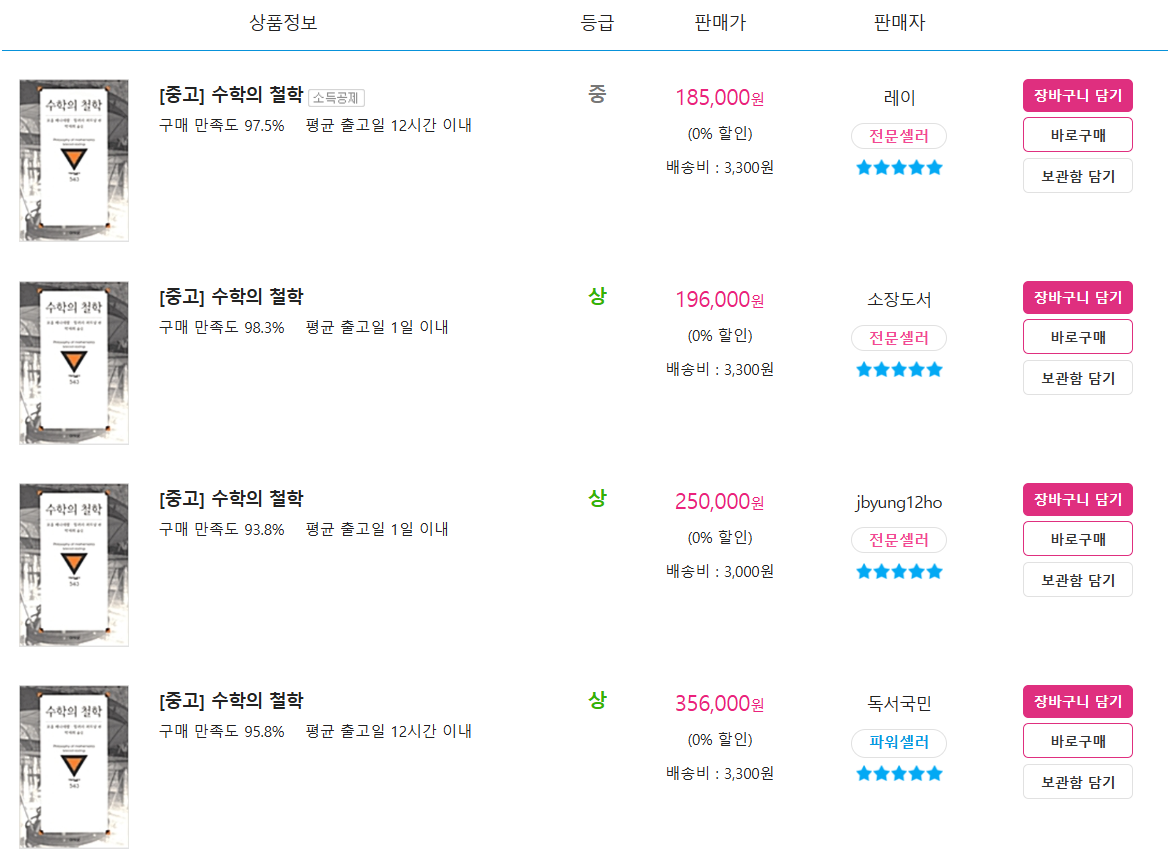The width and height of the screenshot is (1174, 856).
Task: Buy the 356,000원 book with 바로구매
Action: (x=1077, y=741)
